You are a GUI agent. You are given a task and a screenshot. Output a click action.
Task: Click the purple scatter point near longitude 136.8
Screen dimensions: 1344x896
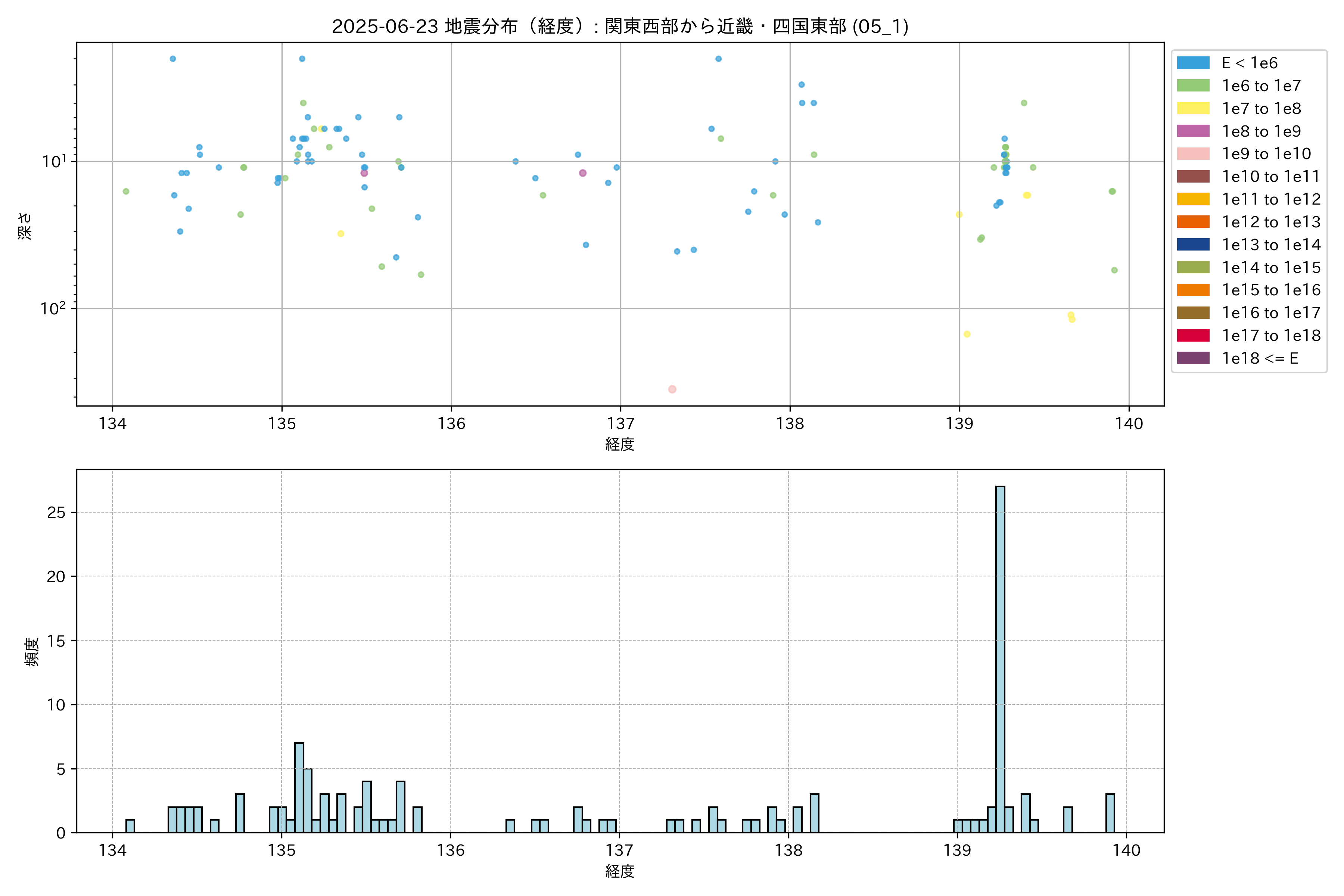pyautogui.click(x=582, y=173)
